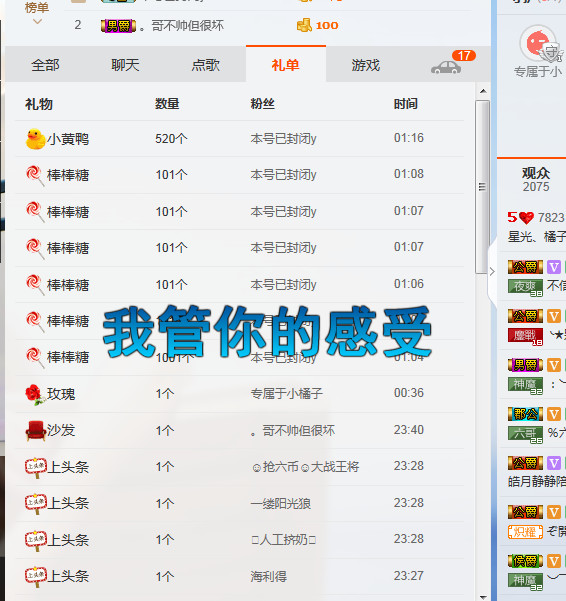Click the 郡公 rank badge
This screenshot has width=566, height=601.
pos(525,414)
